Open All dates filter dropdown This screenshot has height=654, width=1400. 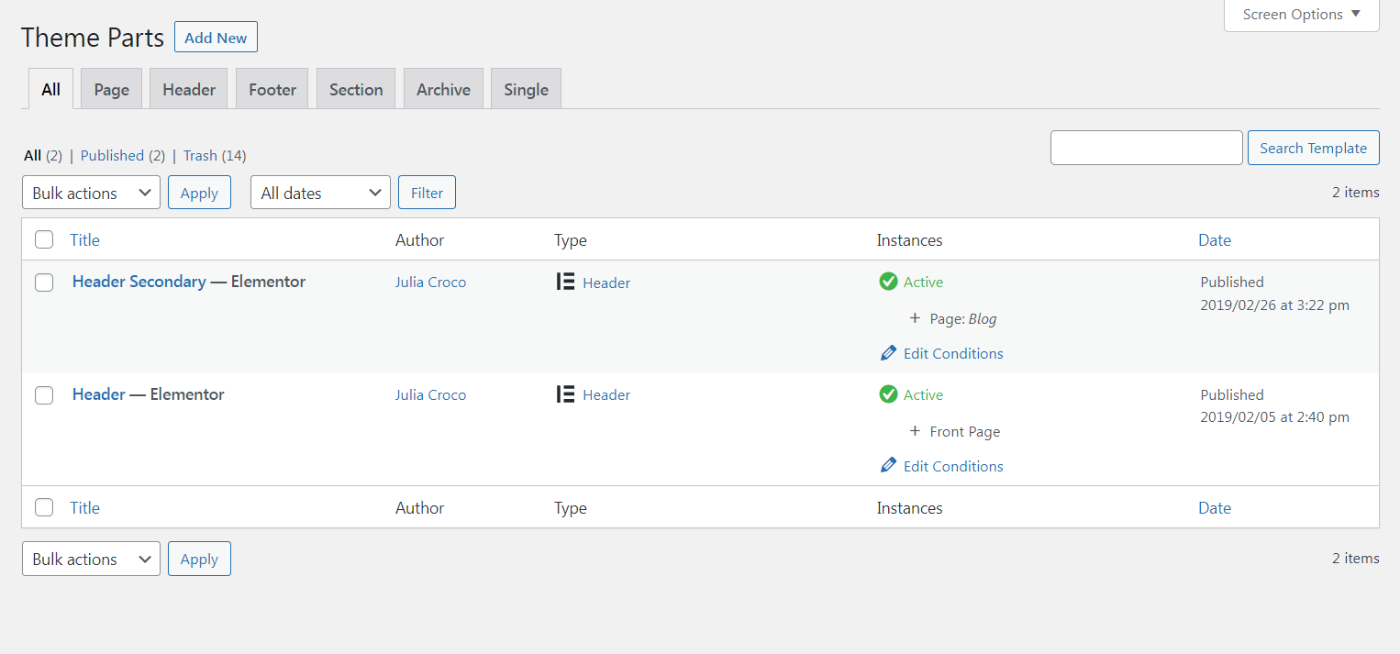(320, 193)
